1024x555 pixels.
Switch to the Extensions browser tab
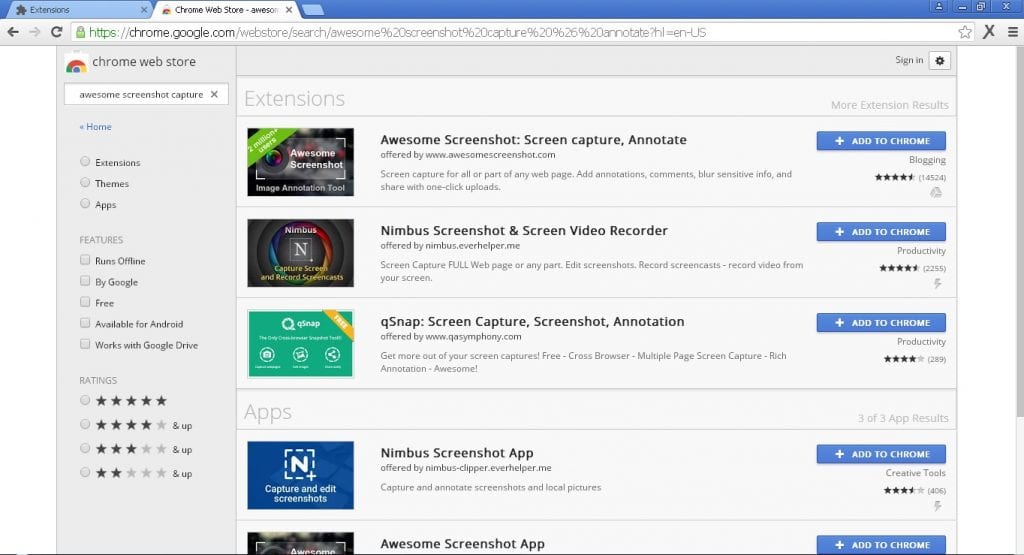click(75, 9)
